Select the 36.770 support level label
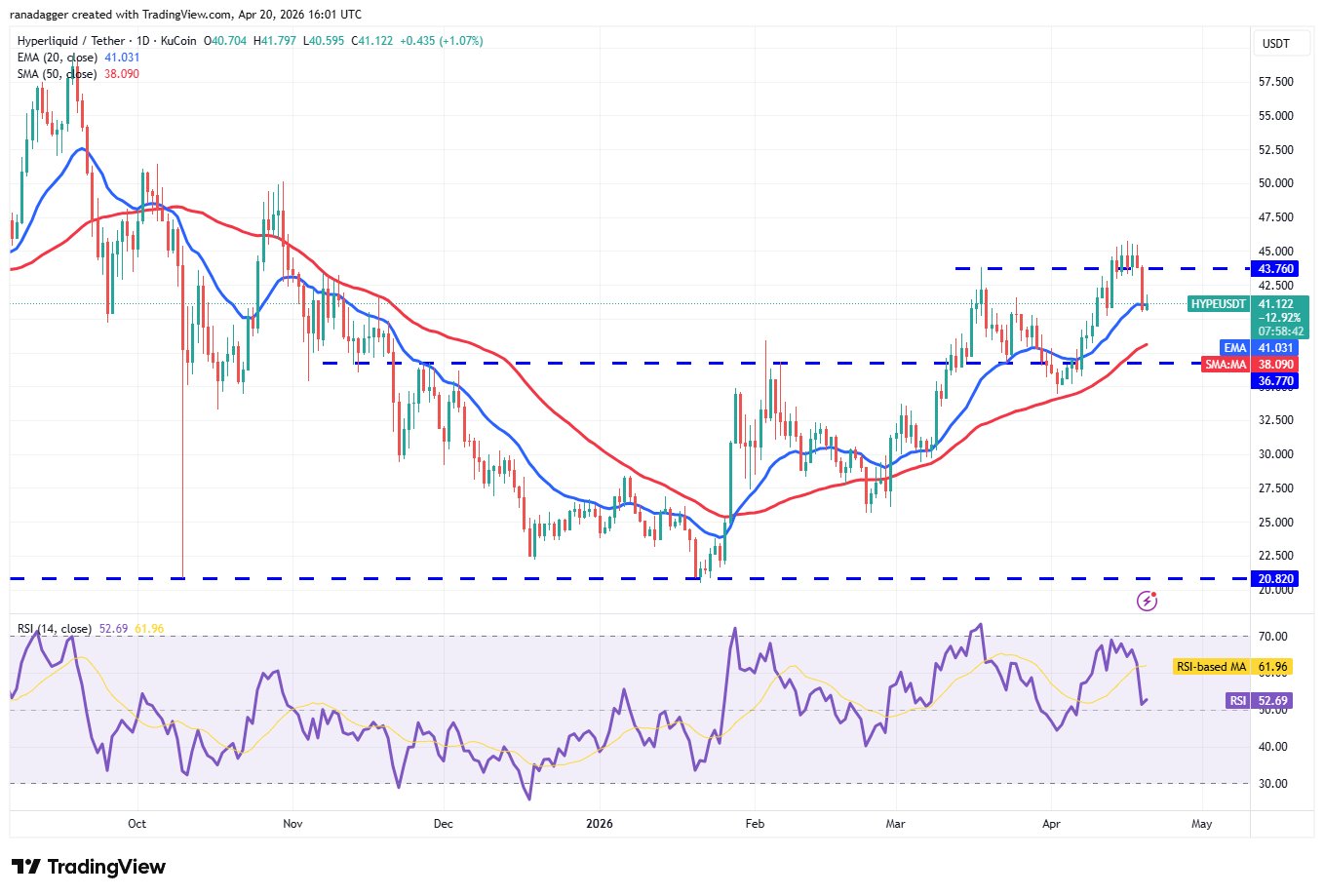 click(1275, 381)
